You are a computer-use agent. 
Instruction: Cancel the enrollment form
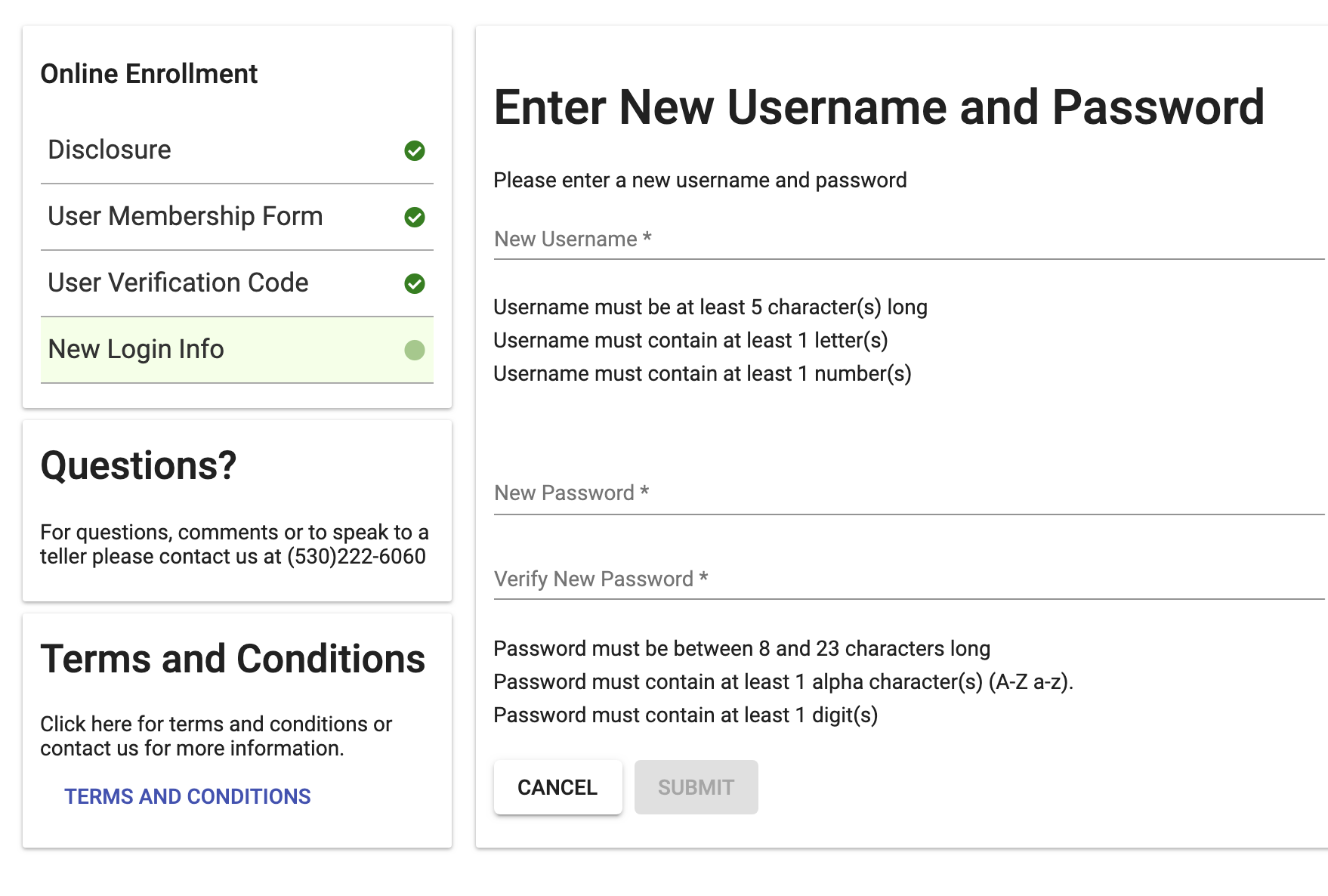click(x=557, y=787)
